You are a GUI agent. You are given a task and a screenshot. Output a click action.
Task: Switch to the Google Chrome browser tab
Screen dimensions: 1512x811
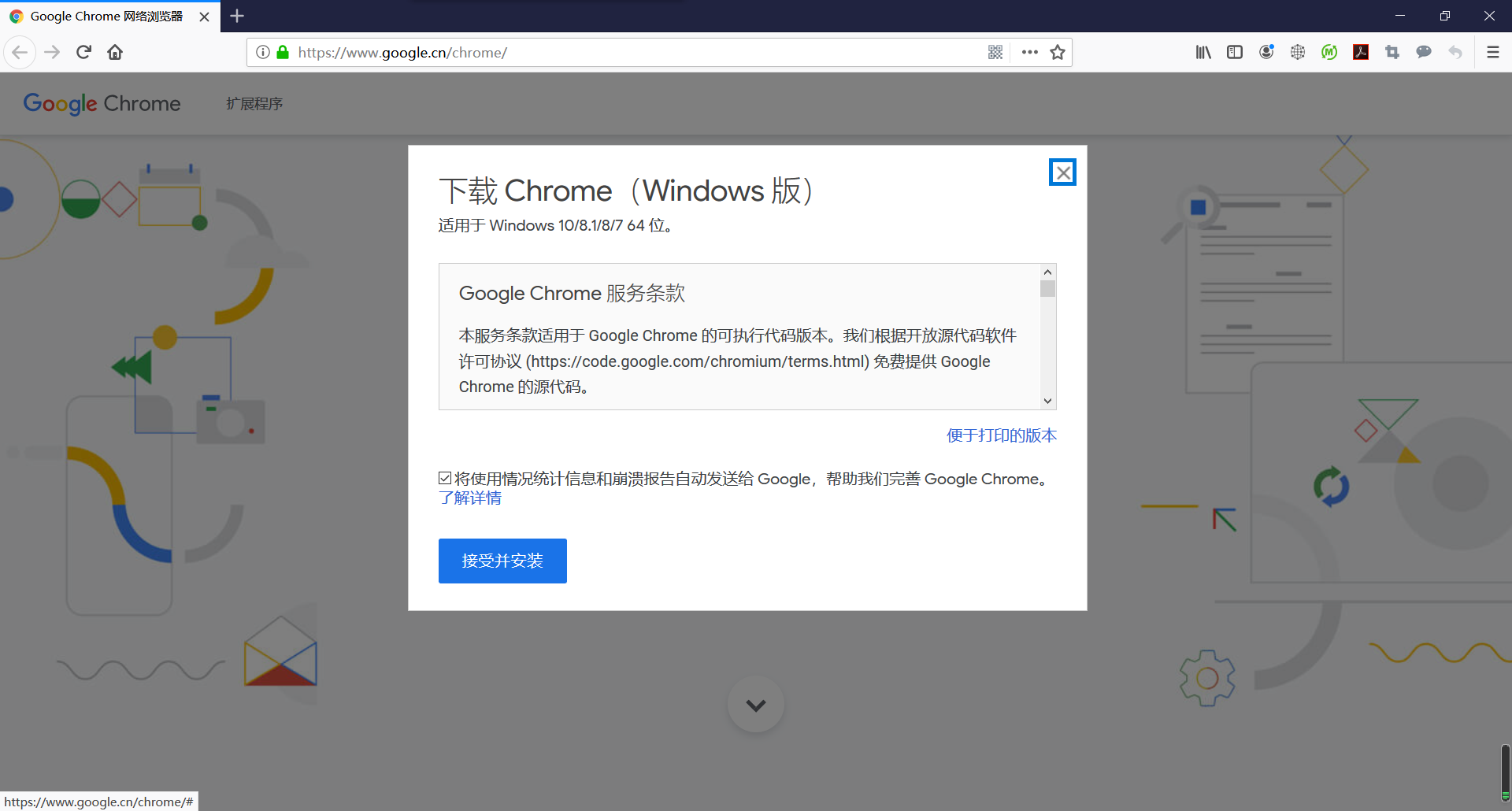[x=102, y=16]
